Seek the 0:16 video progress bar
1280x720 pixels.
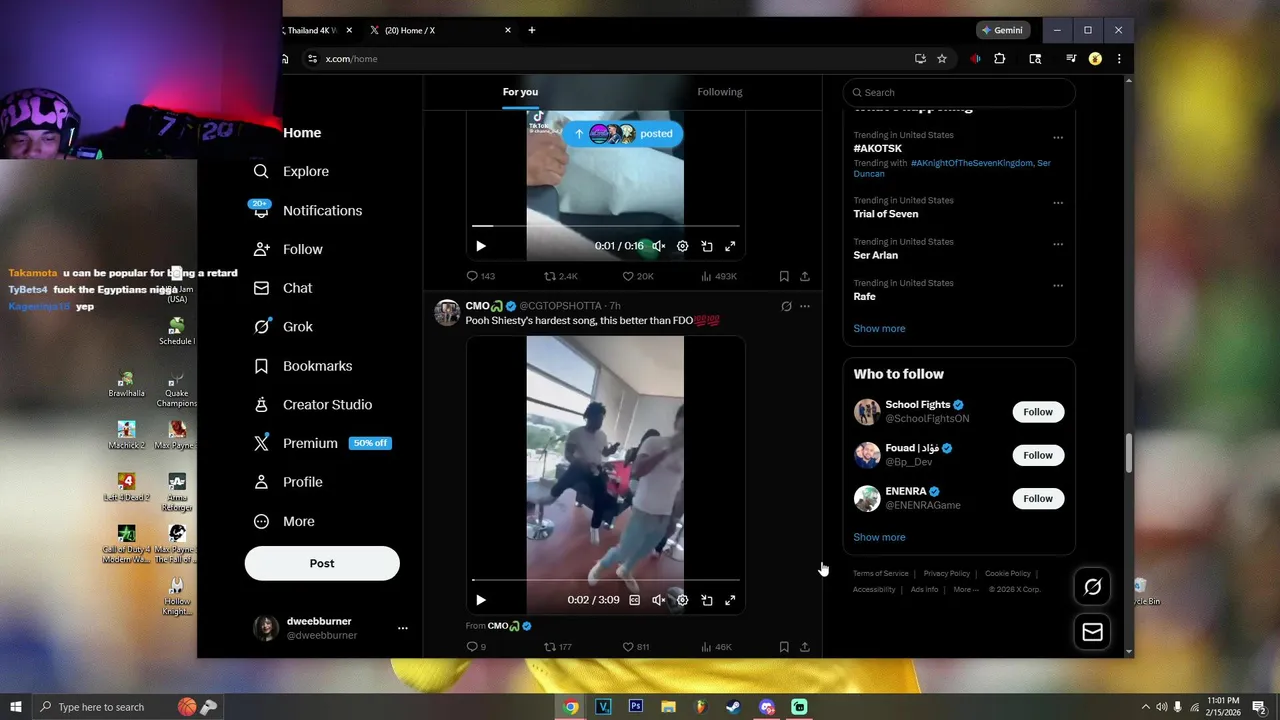[606, 226]
